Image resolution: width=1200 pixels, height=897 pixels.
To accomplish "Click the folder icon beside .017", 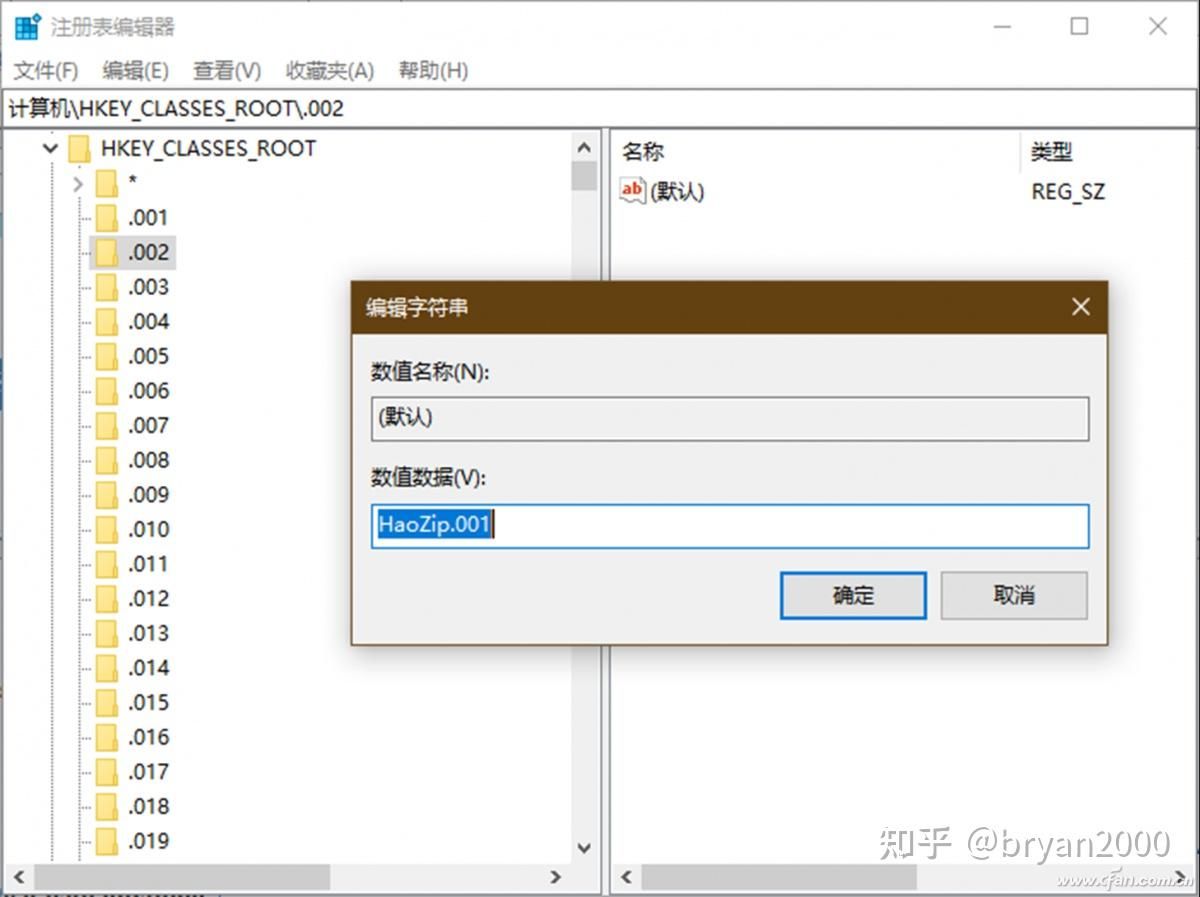I will (x=106, y=772).
